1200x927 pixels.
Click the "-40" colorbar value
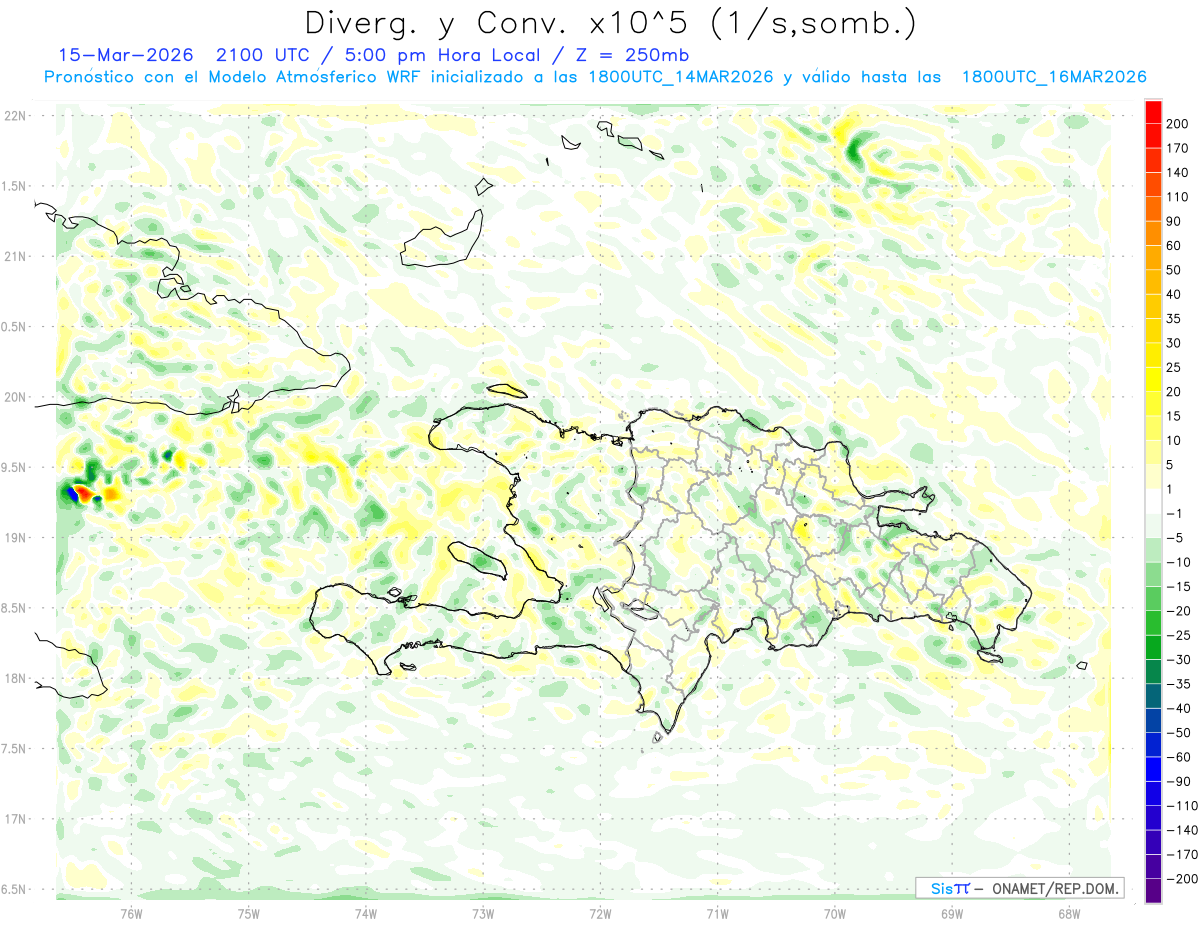[x=1178, y=709]
